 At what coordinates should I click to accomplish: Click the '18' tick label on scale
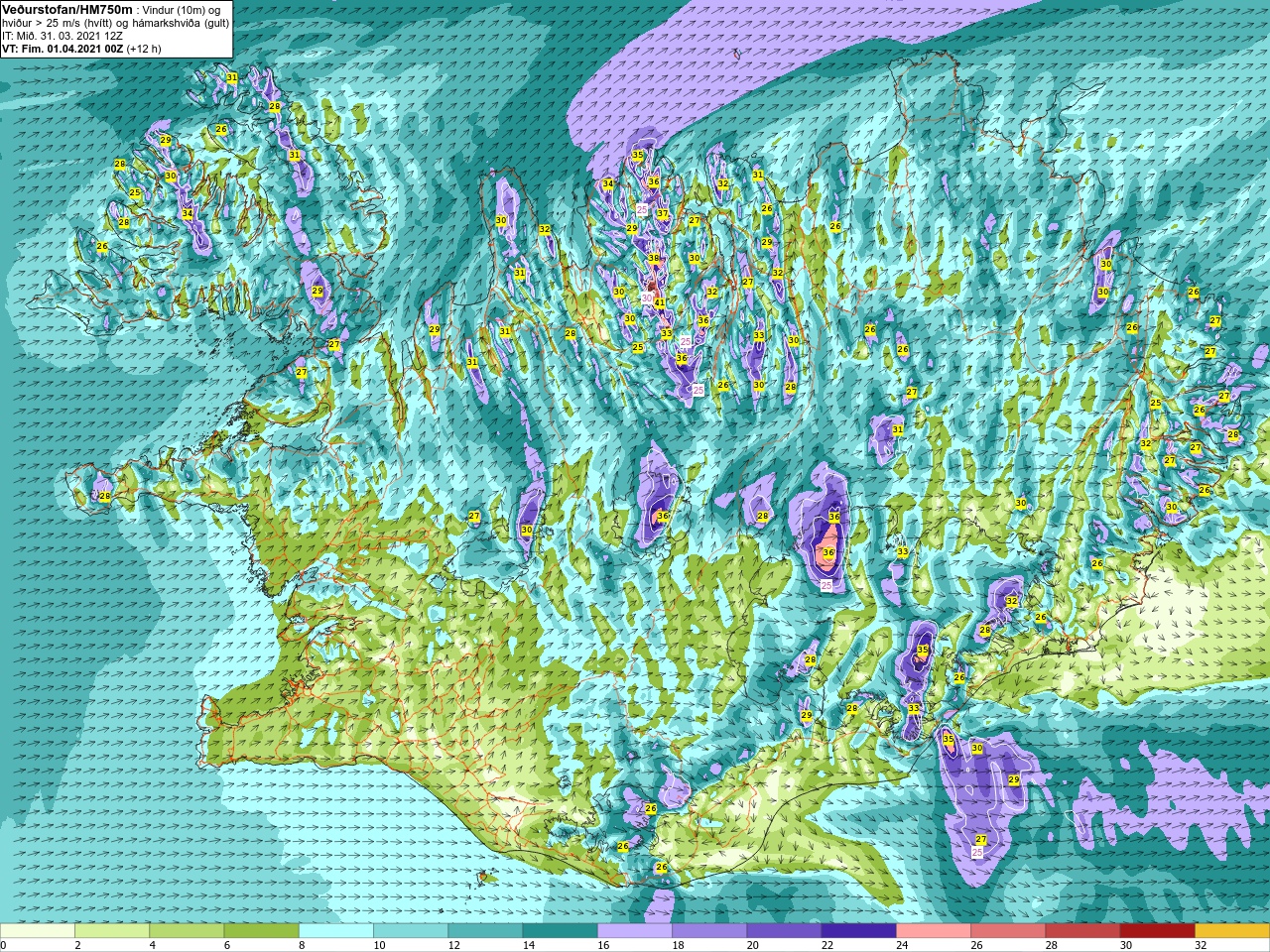[678, 944]
